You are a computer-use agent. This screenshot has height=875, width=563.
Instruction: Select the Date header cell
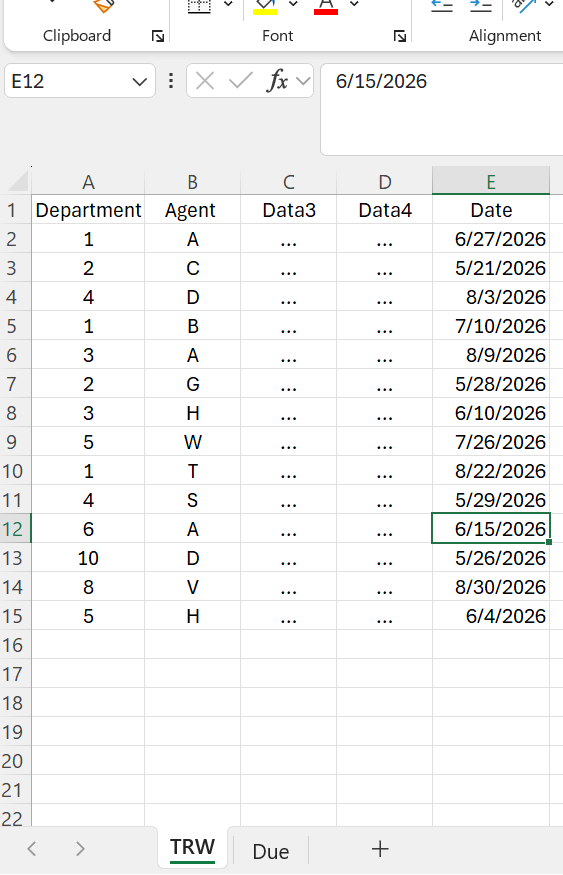(x=491, y=210)
